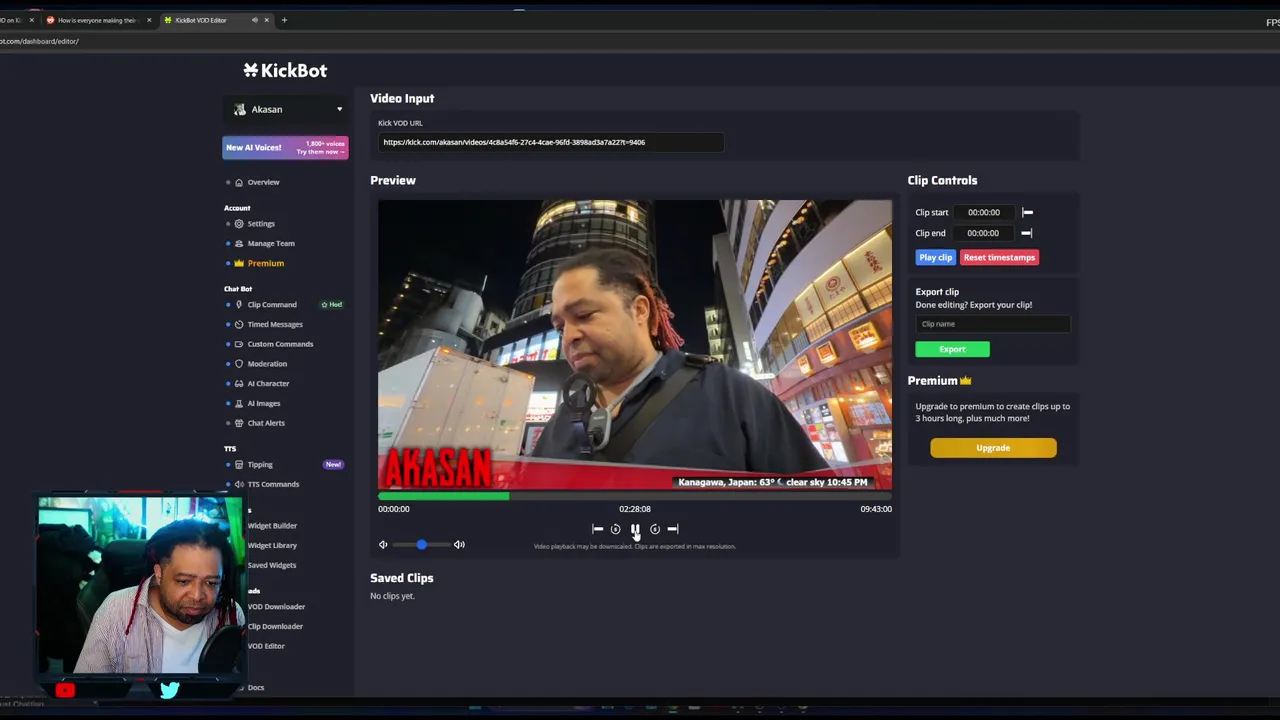This screenshot has width=1280, height=720.
Task: Click the green Export button
Action: (x=952, y=349)
